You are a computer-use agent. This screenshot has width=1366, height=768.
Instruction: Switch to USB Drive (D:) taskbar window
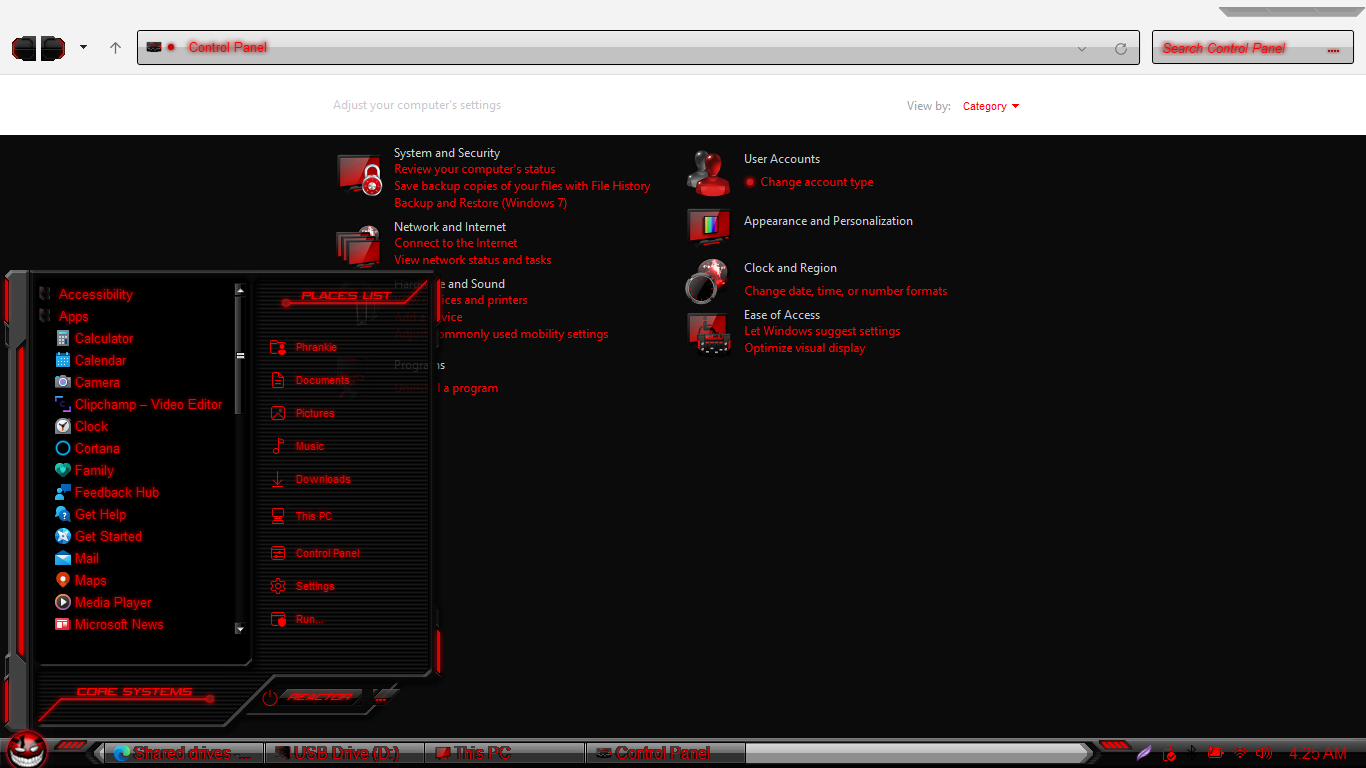(x=345, y=753)
